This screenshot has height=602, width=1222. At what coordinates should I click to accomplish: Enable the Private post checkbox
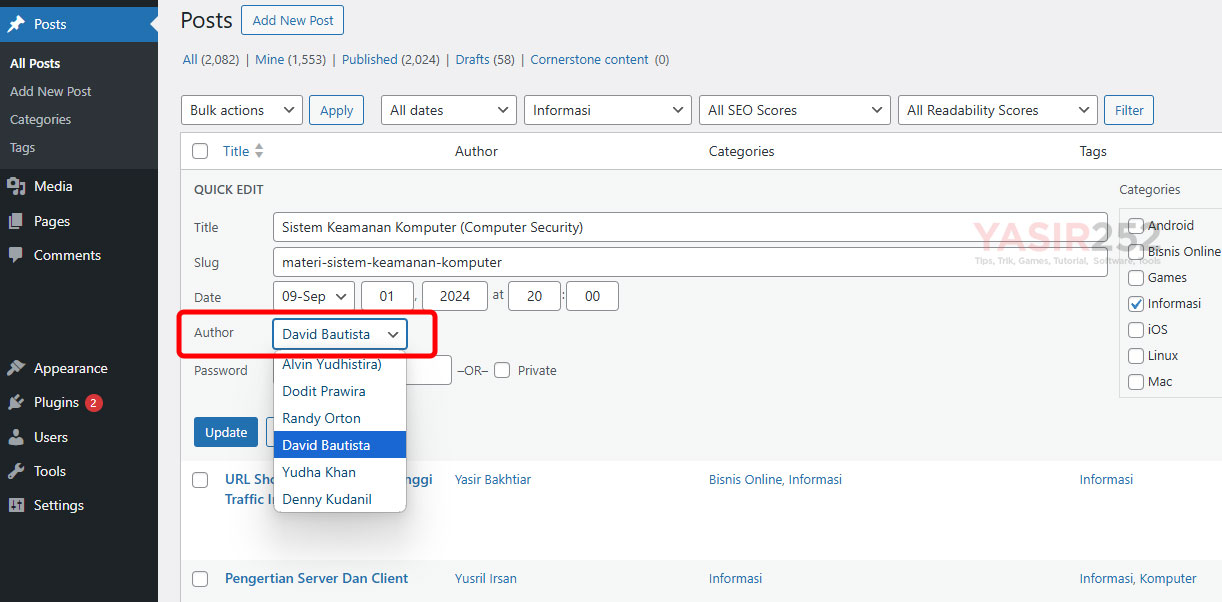[x=502, y=370]
